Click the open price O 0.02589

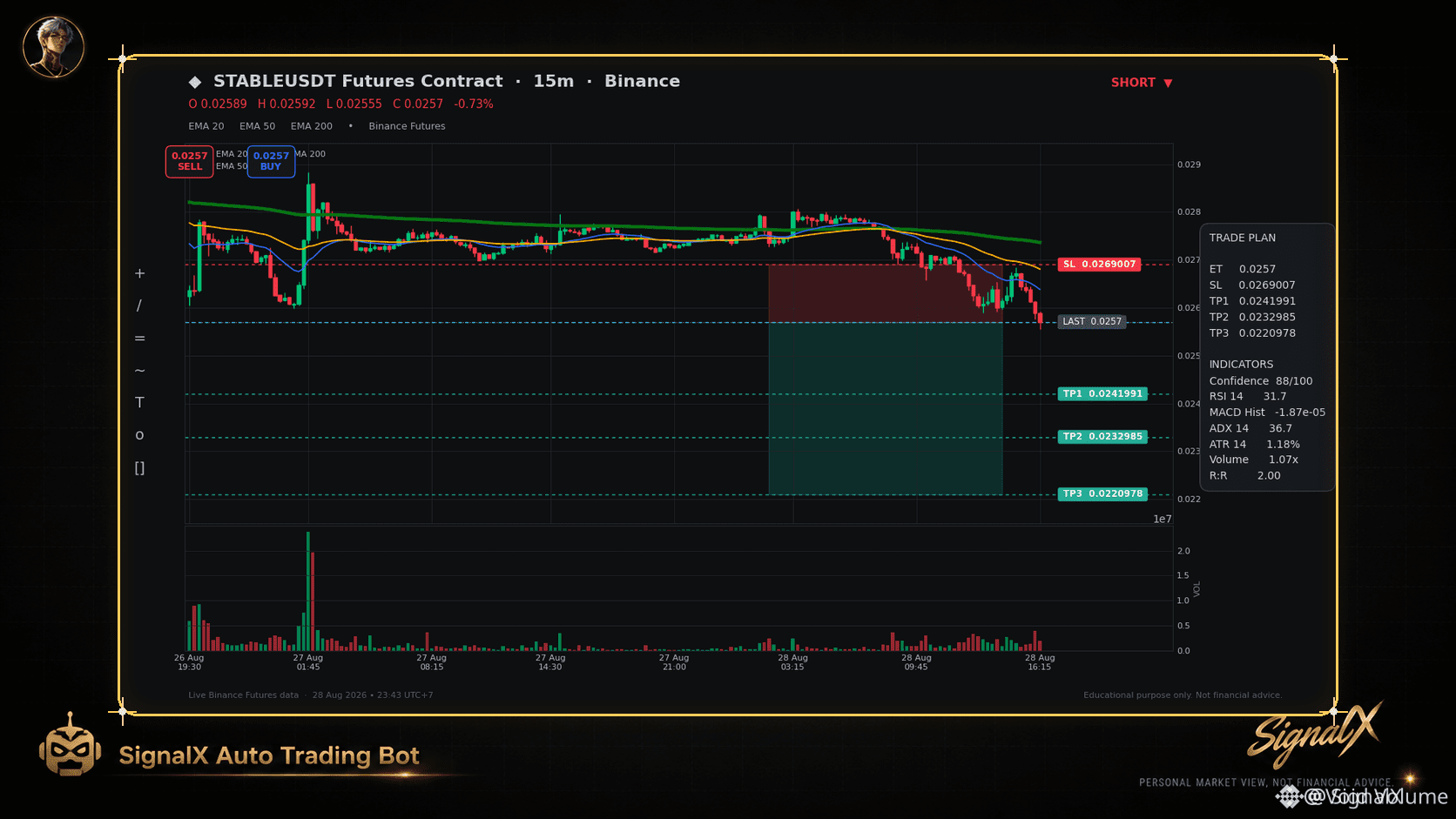[x=218, y=104]
